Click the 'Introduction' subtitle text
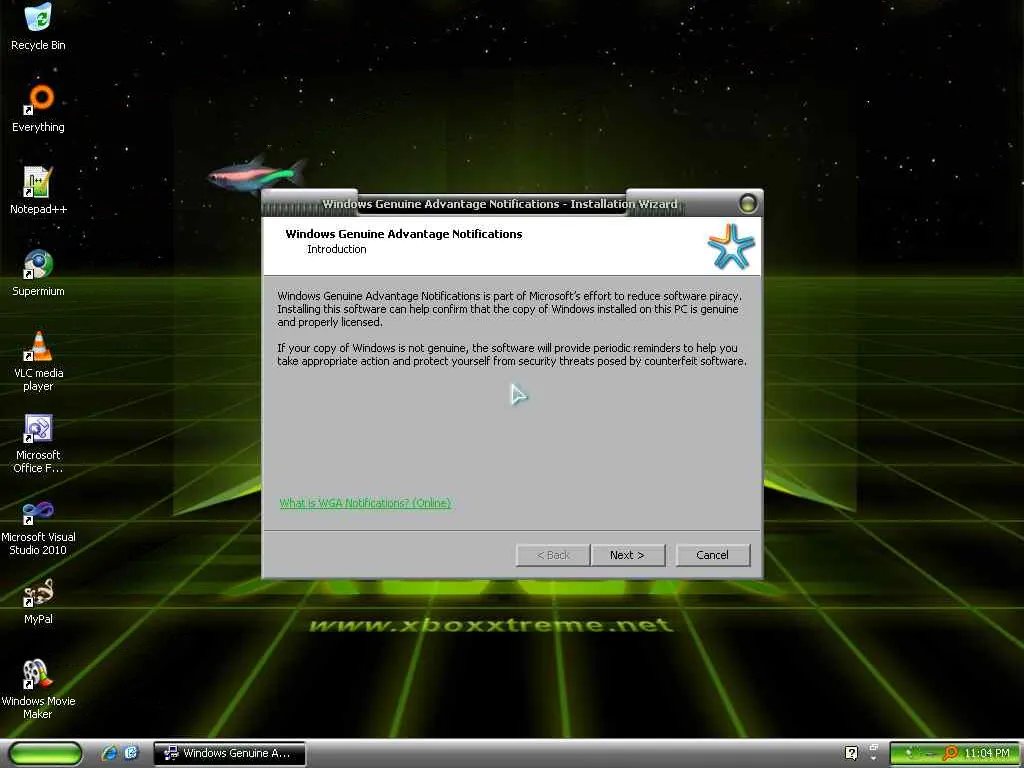The width and height of the screenshot is (1024, 768). pos(336,249)
